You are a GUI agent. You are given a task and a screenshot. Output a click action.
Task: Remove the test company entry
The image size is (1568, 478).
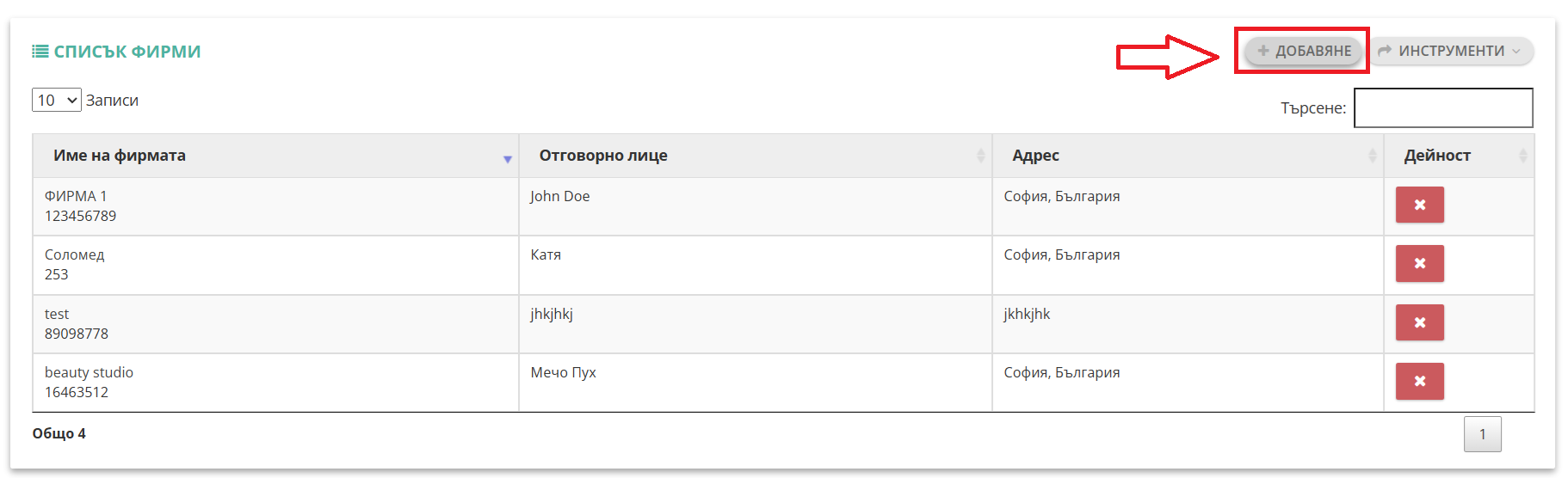(1419, 323)
